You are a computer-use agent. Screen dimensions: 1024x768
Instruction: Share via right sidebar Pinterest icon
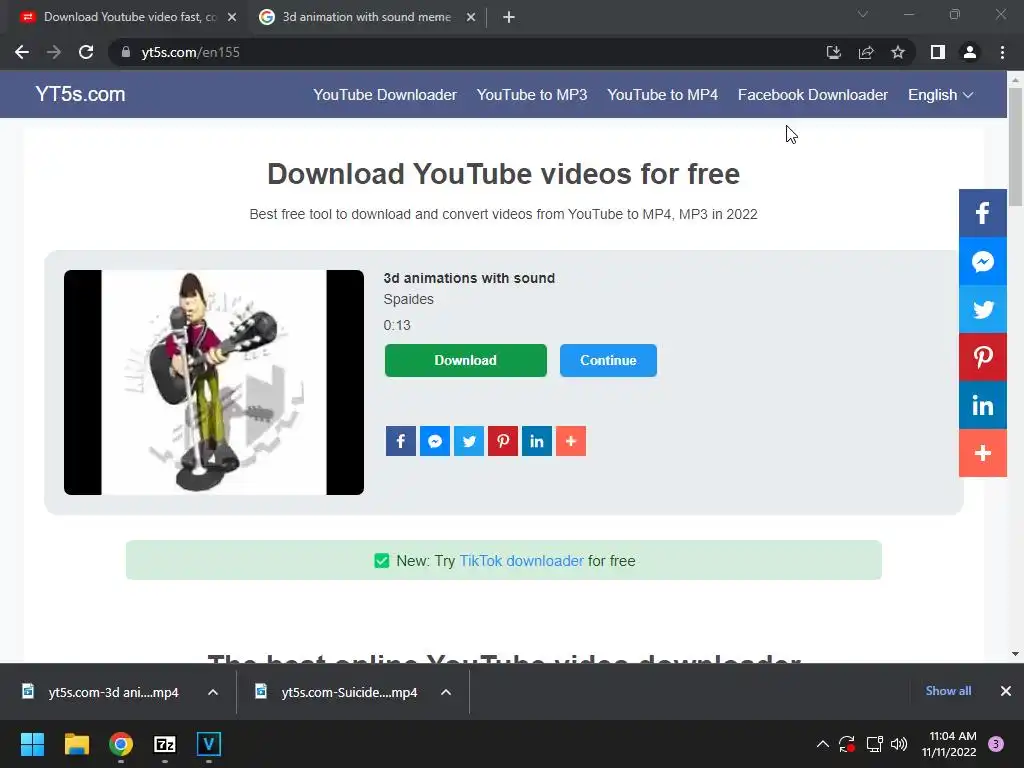point(983,357)
